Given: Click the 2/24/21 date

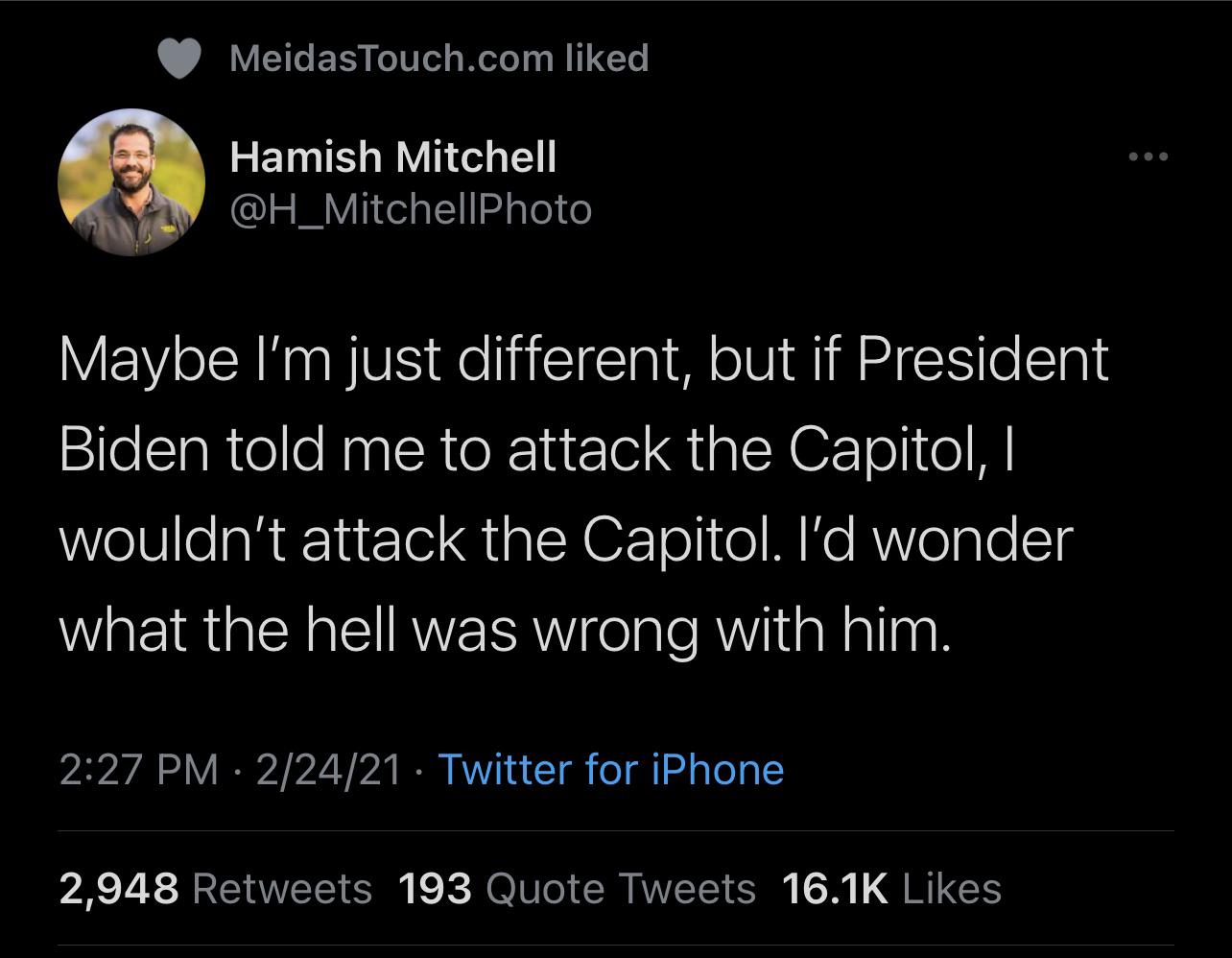Looking at the screenshot, I should [x=328, y=770].
